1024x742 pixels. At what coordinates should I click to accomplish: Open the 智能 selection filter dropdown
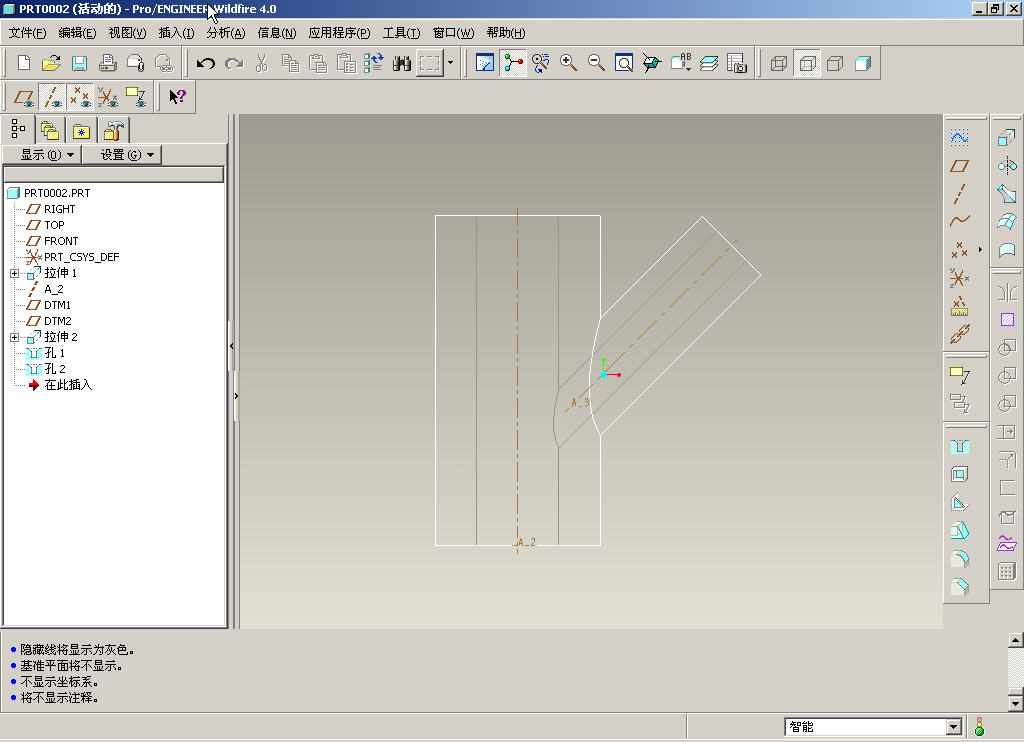coord(953,727)
